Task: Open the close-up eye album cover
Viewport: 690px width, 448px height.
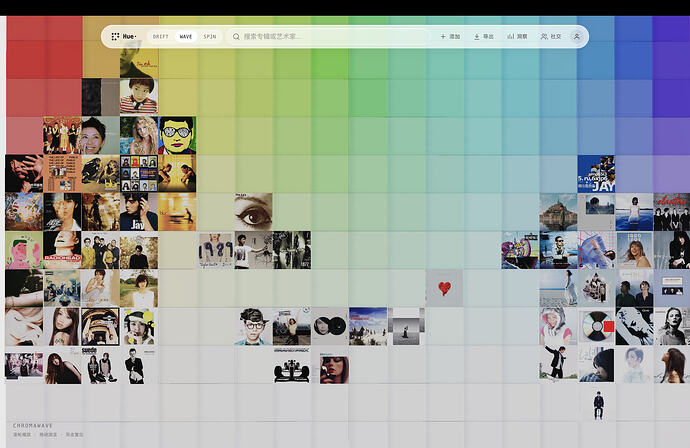Action: pos(253,212)
